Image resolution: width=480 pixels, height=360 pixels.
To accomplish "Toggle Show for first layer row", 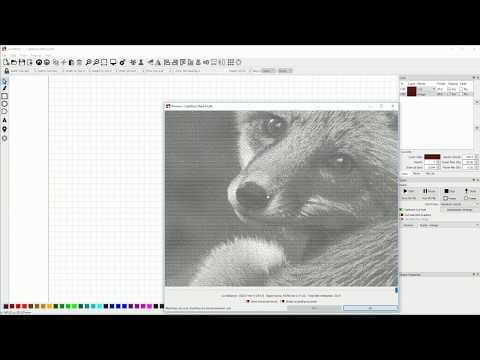I will [462, 89].
